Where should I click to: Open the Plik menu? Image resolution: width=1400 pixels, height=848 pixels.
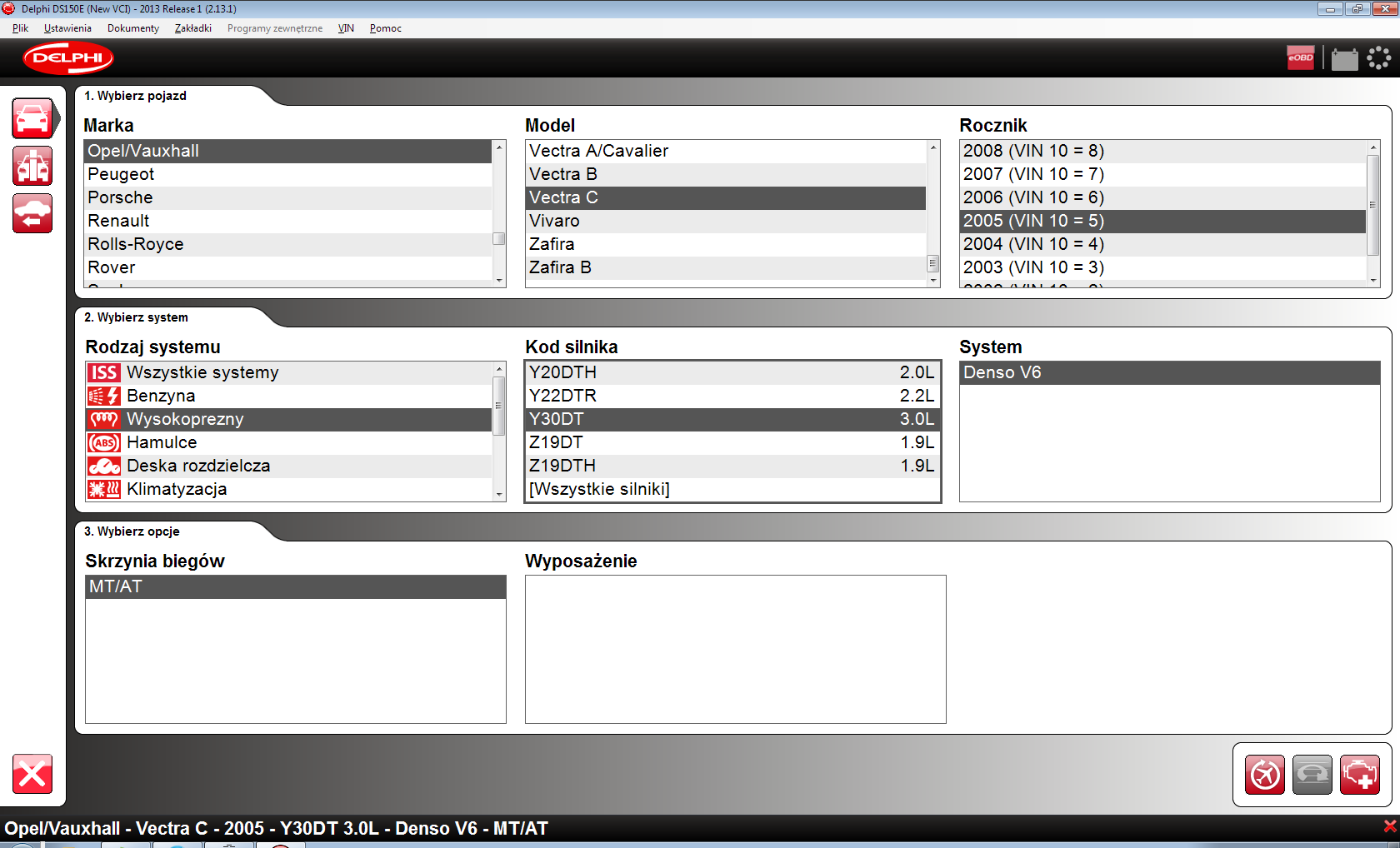click(20, 28)
